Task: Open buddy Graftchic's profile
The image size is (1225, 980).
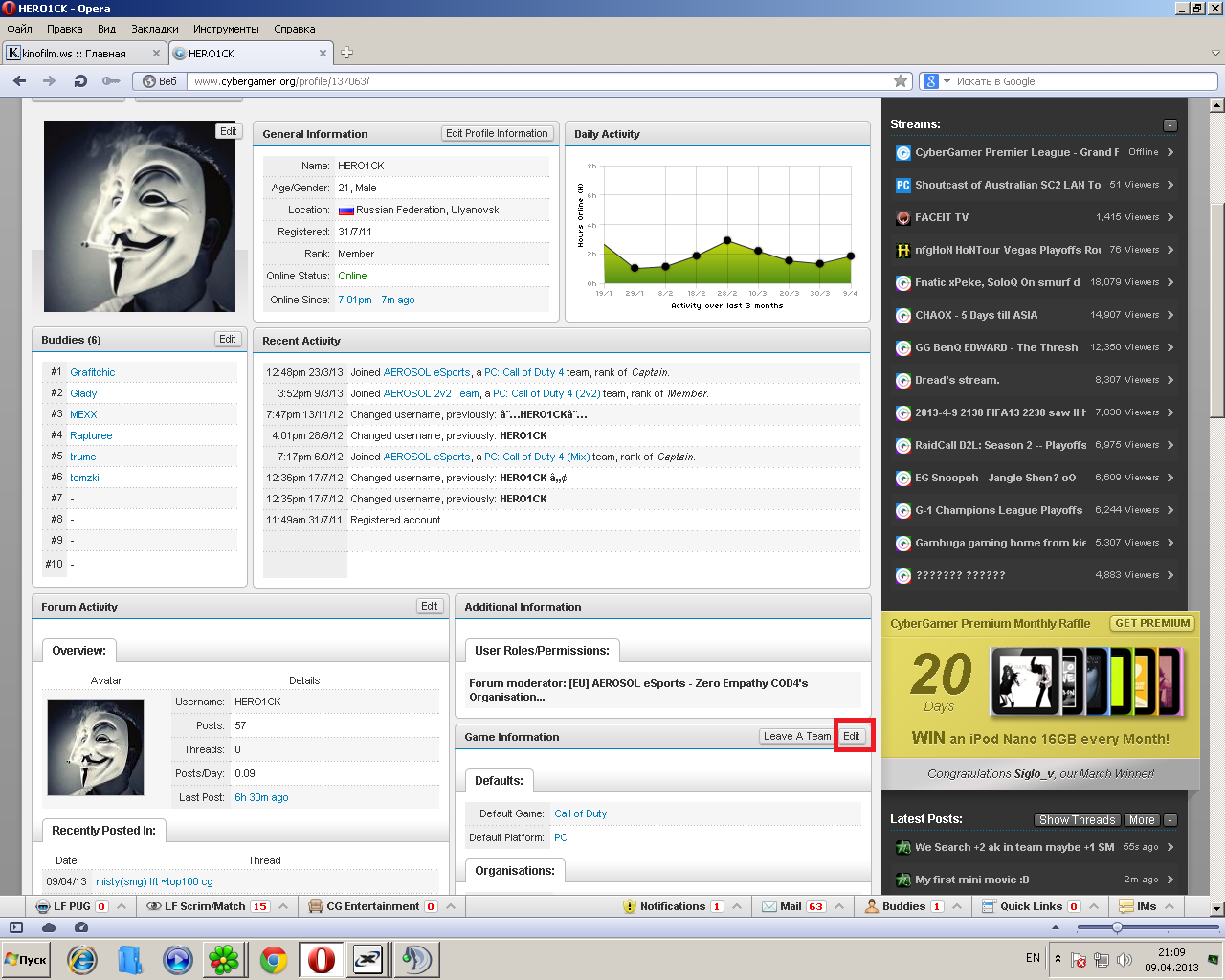Action: click(92, 372)
